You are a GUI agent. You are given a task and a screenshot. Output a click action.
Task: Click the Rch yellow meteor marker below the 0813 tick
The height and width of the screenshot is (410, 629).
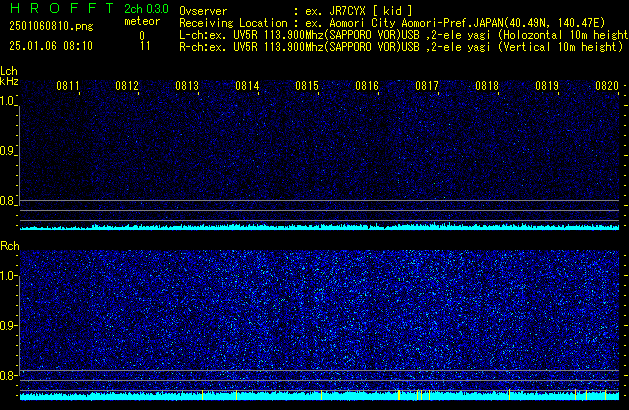pos(203,395)
